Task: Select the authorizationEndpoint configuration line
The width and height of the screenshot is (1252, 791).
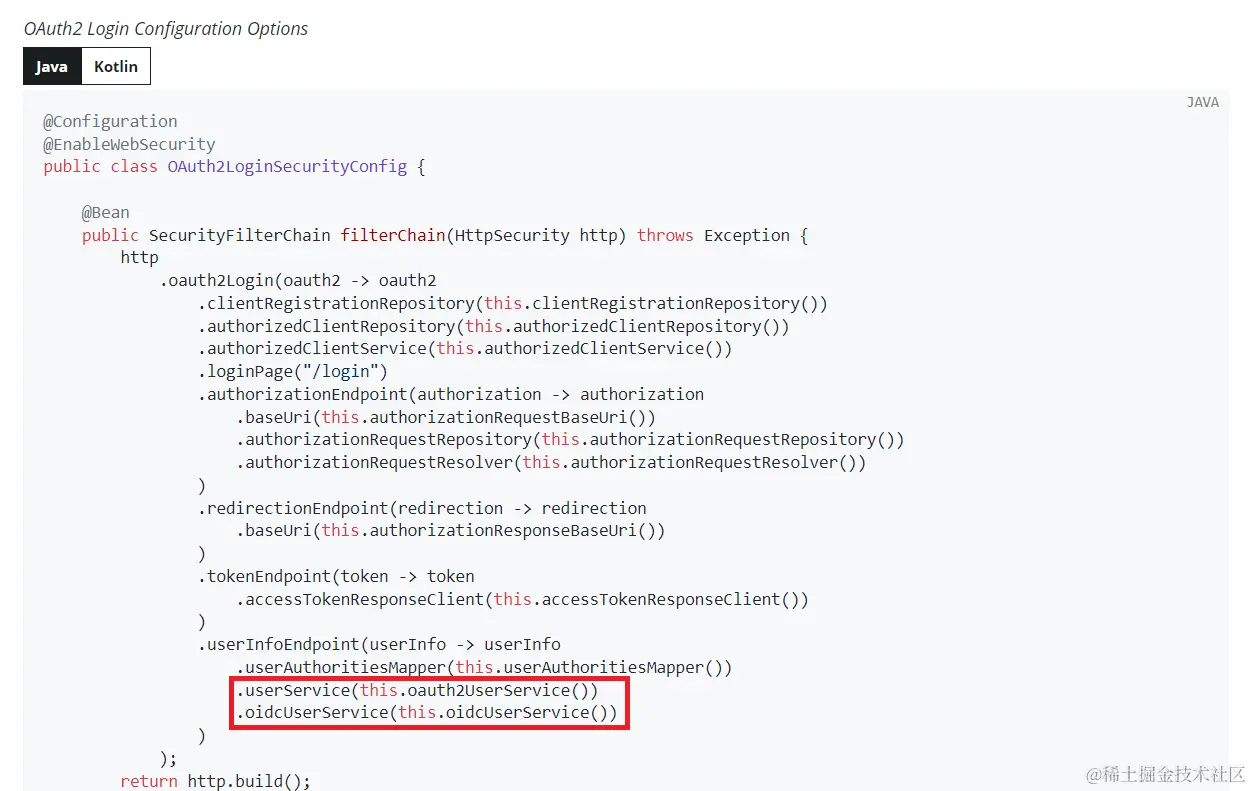Action: tap(450, 394)
